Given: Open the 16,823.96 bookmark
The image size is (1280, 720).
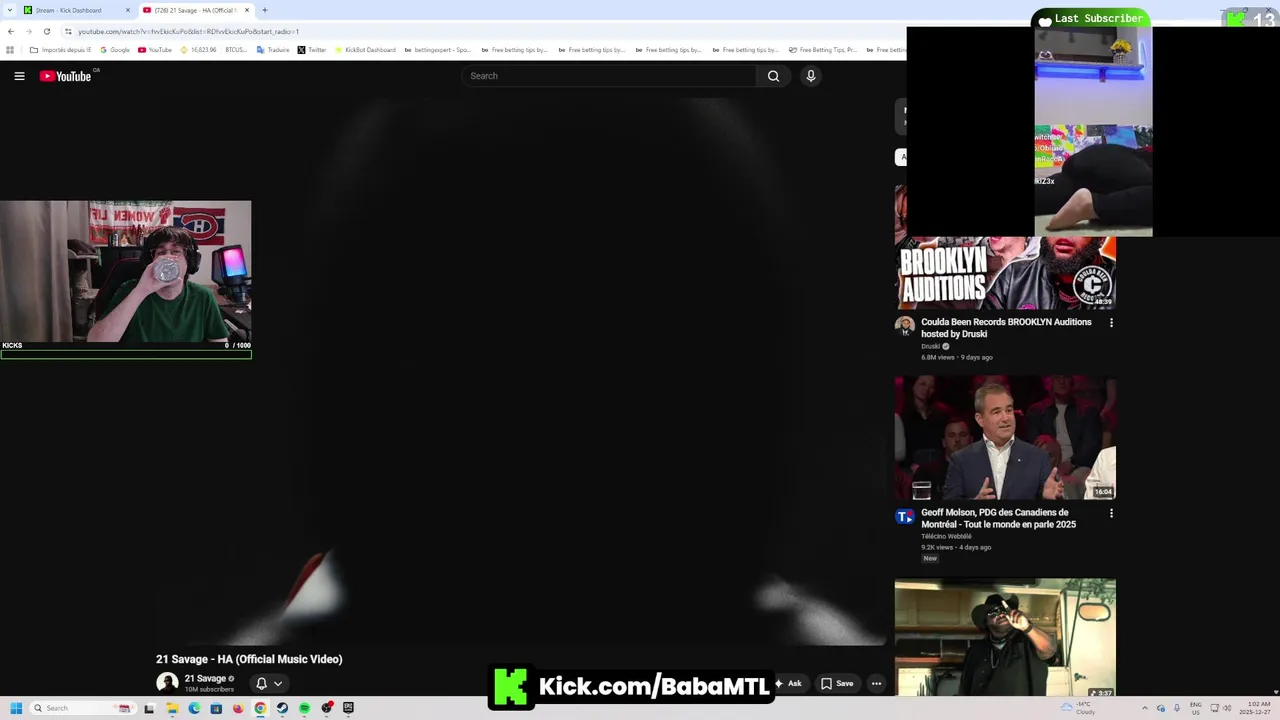Looking at the screenshot, I should pyautogui.click(x=198, y=50).
